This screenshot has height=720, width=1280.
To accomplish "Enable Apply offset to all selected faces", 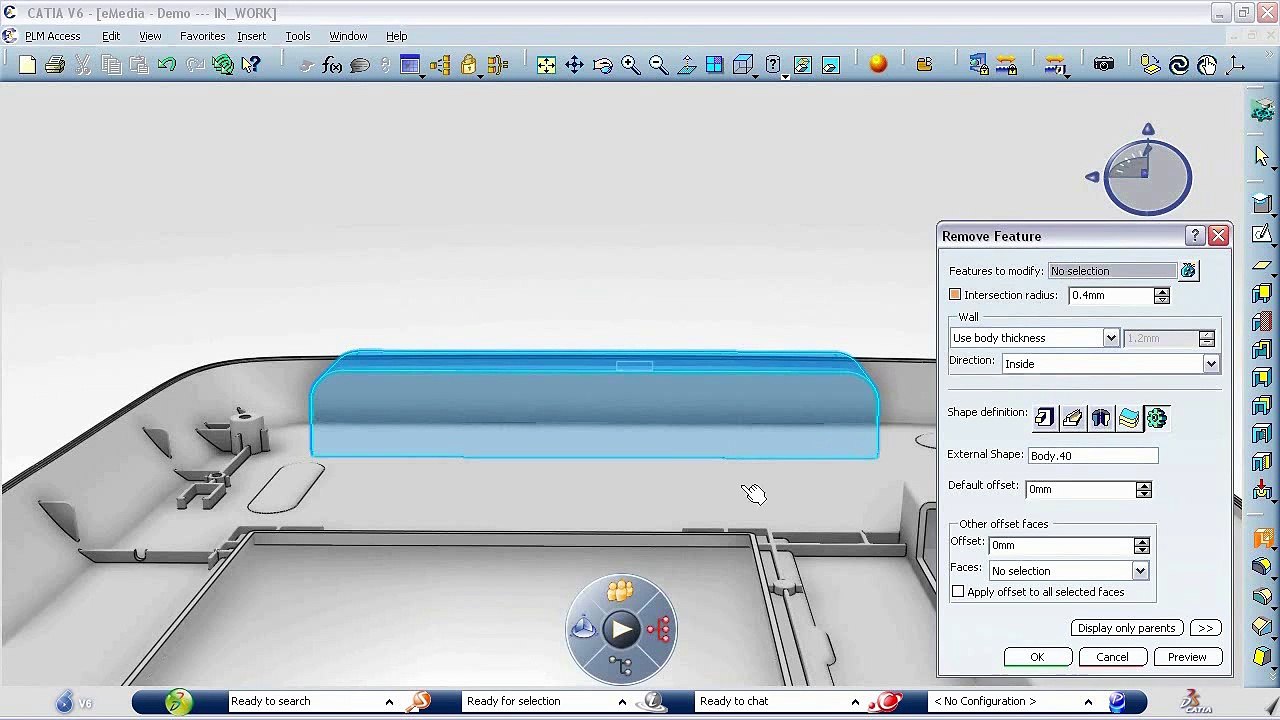I will [958, 592].
